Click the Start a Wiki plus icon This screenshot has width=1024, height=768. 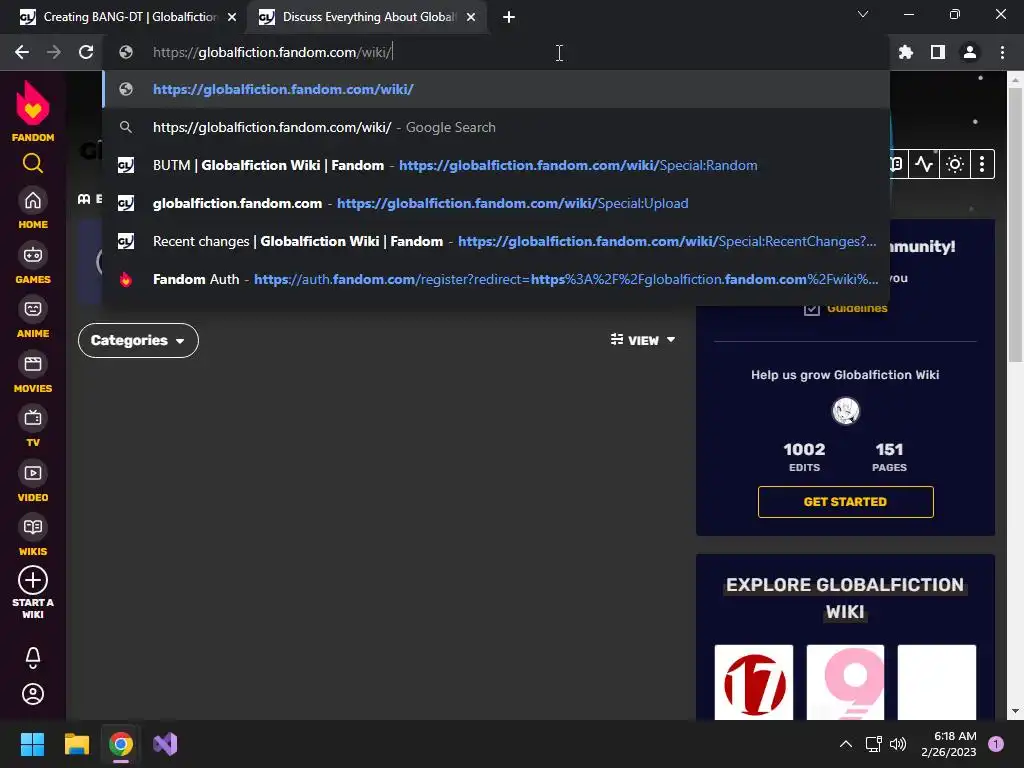click(33, 580)
